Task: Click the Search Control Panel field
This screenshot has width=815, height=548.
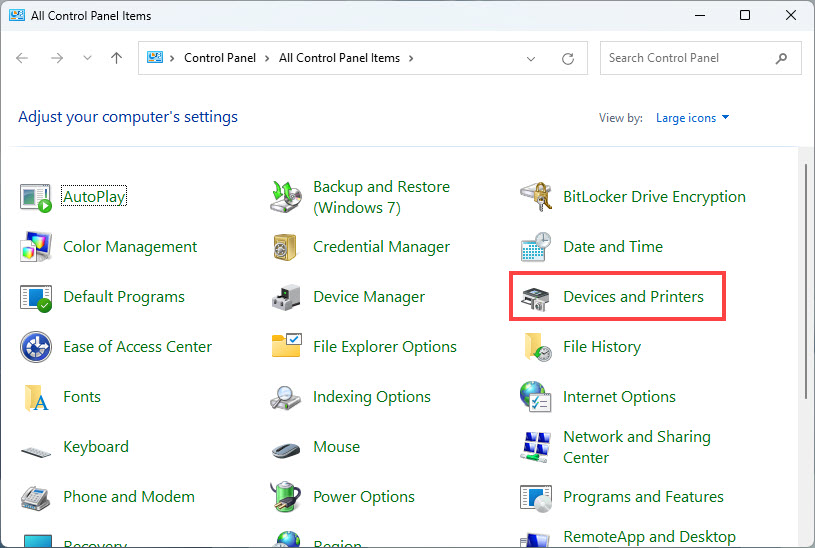Action: [x=690, y=58]
